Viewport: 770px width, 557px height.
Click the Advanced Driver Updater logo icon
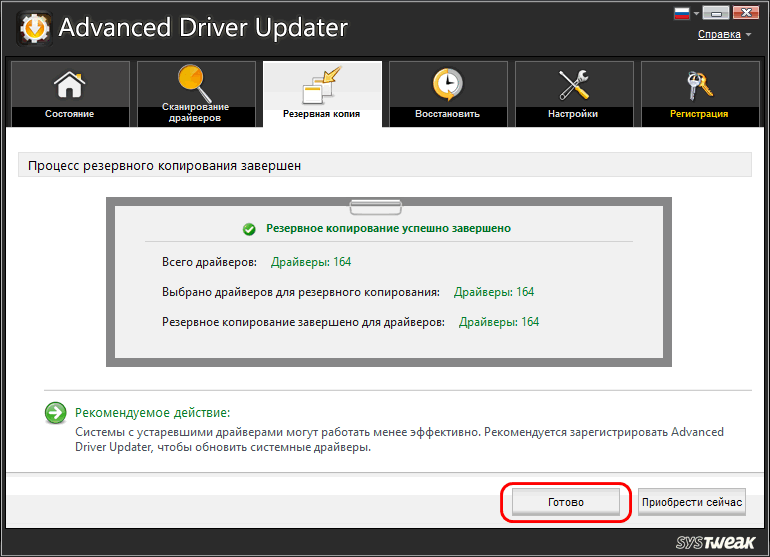(34, 28)
